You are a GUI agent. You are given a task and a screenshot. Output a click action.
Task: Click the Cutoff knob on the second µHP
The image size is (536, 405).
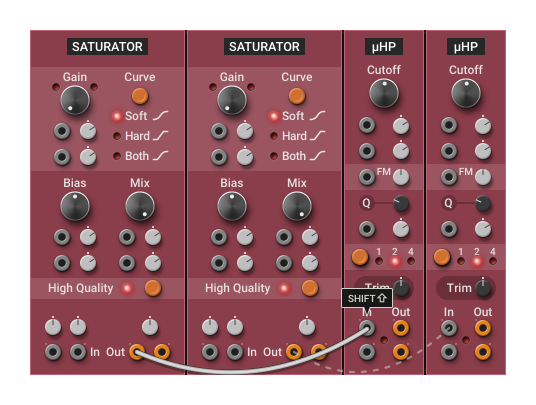pos(466,93)
